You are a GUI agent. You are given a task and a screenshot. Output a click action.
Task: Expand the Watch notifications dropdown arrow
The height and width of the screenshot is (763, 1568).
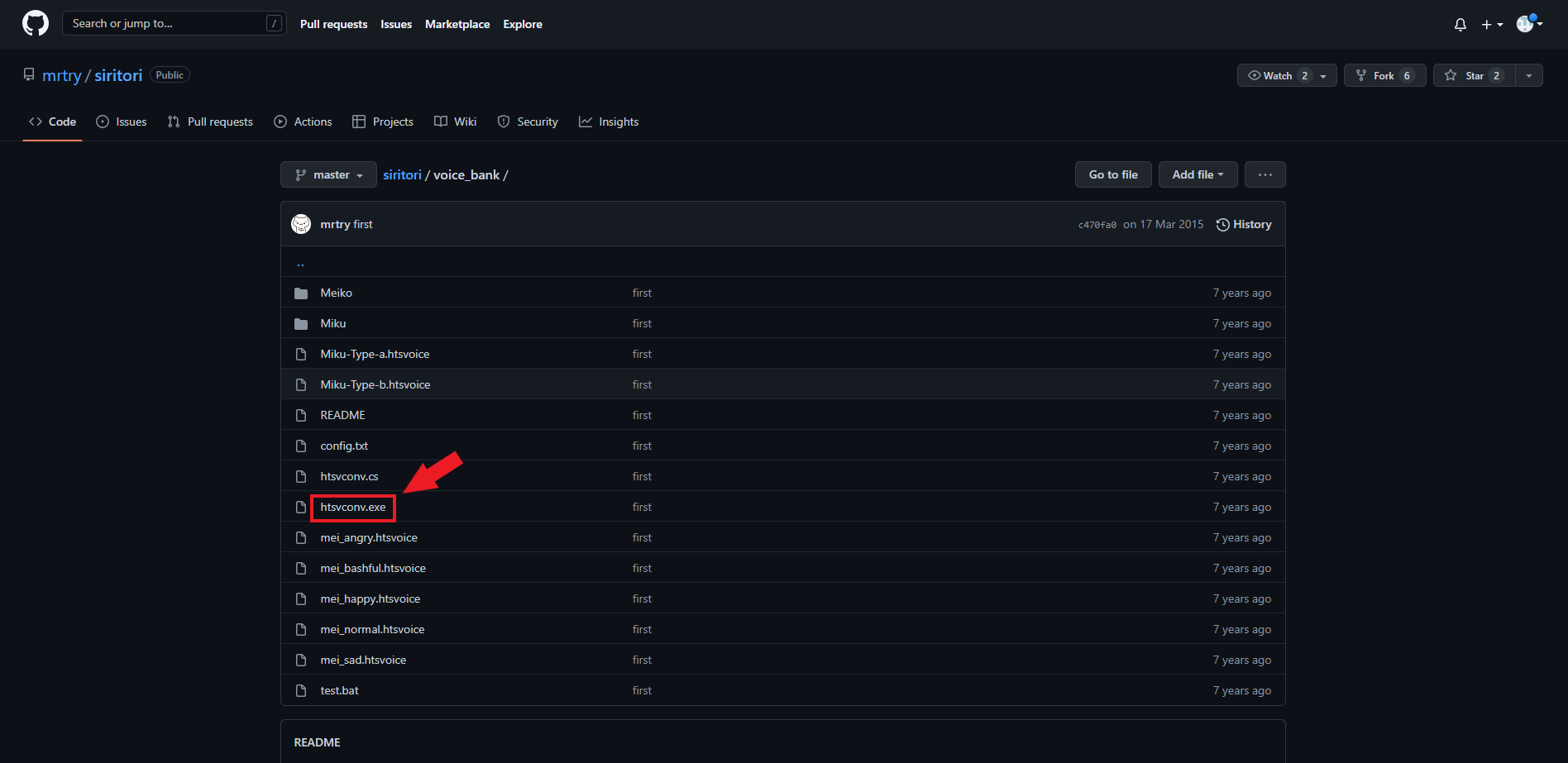(x=1323, y=76)
